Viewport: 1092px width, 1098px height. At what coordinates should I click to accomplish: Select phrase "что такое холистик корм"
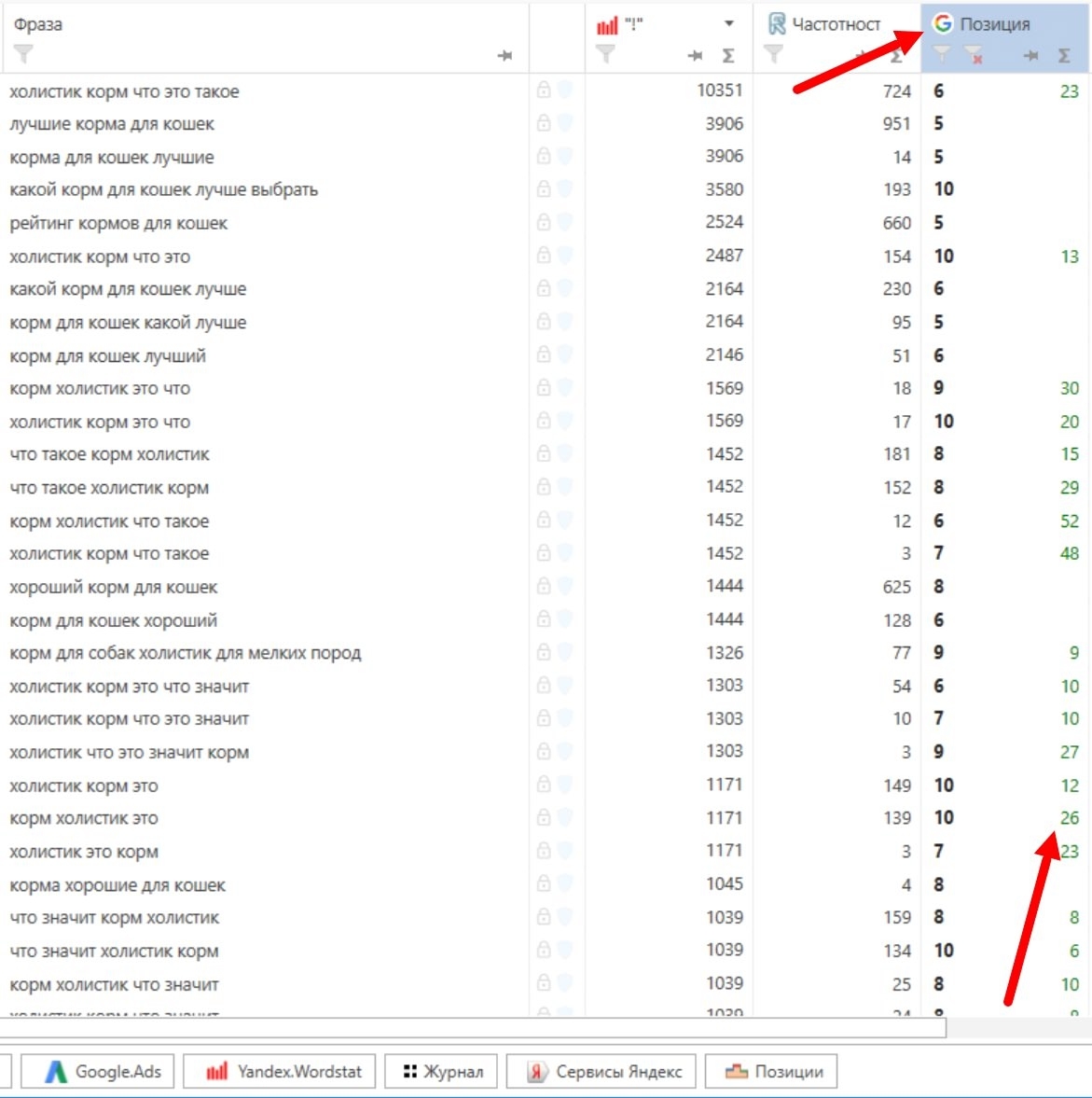coord(109,488)
